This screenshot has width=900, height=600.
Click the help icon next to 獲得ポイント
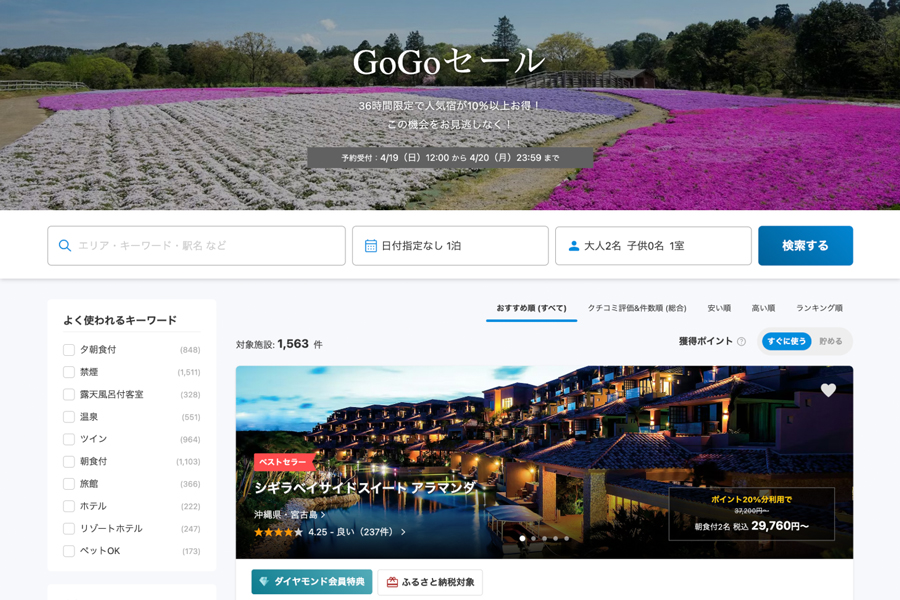(740, 341)
